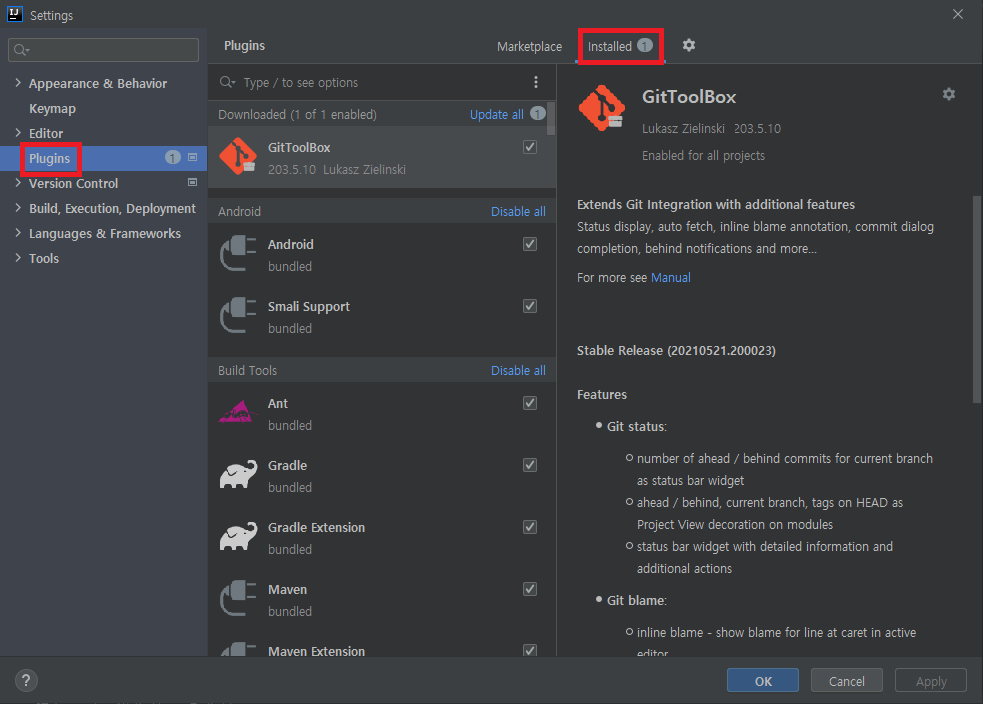The image size is (983, 704).
Task: Select Keymap in settings tree
Action: pos(52,108)
